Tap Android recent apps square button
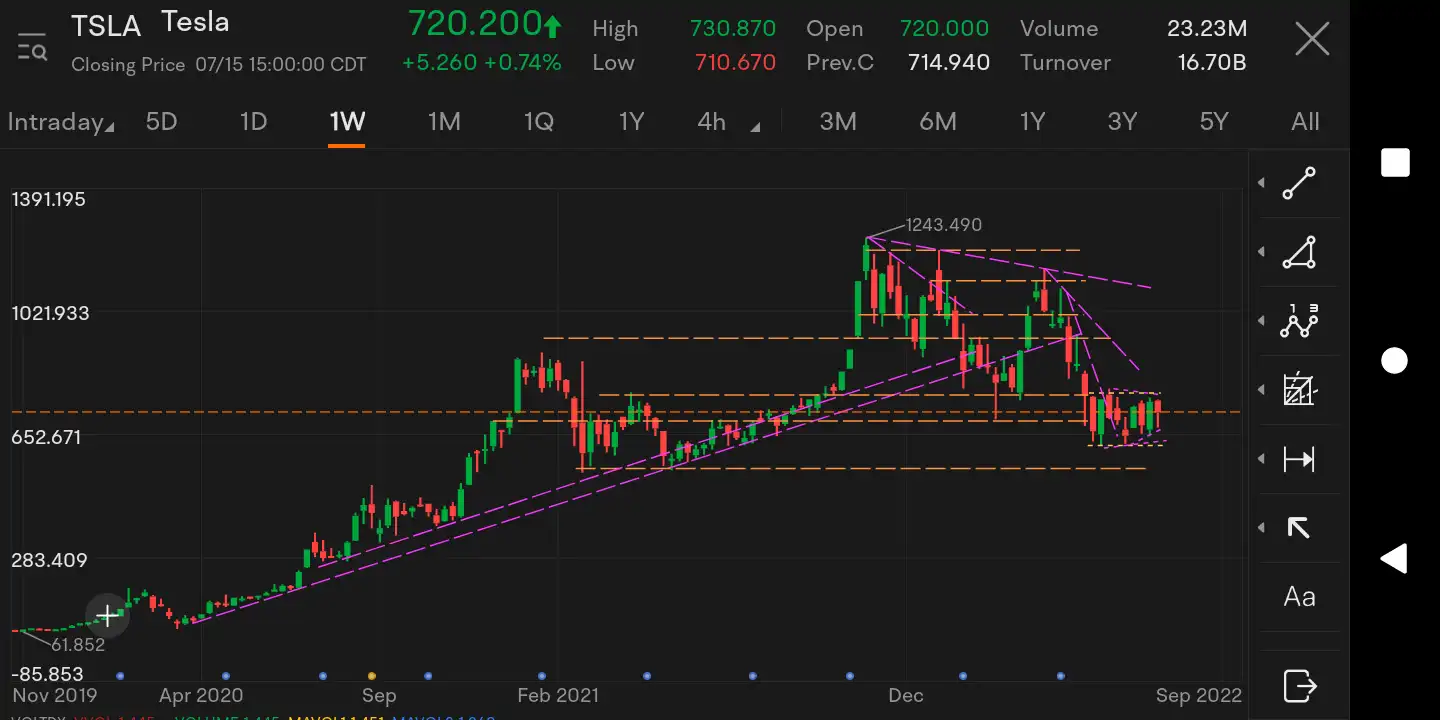 click(1395, 163)
